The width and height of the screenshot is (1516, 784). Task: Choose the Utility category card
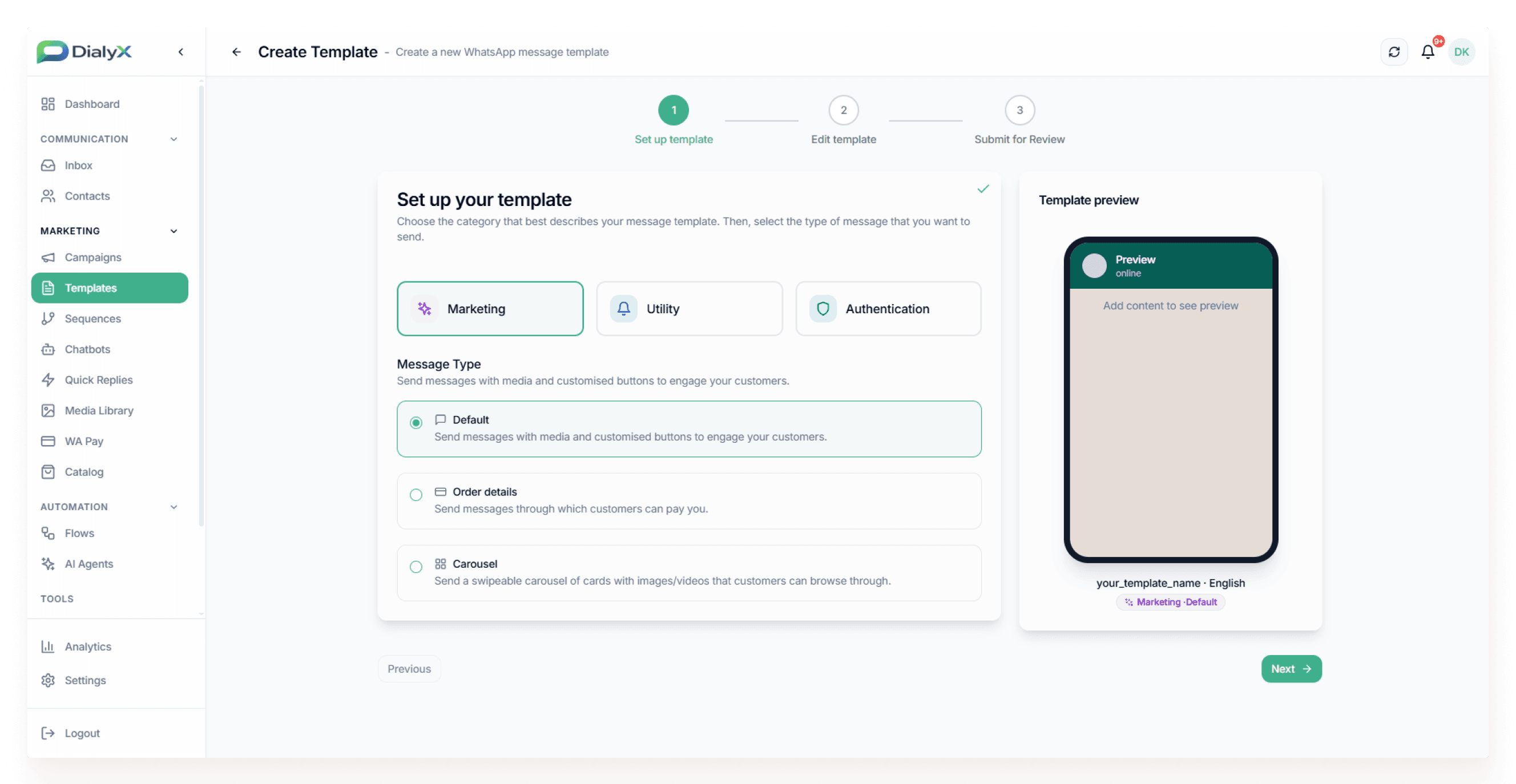pyautogui.click(x=689, y=308)
